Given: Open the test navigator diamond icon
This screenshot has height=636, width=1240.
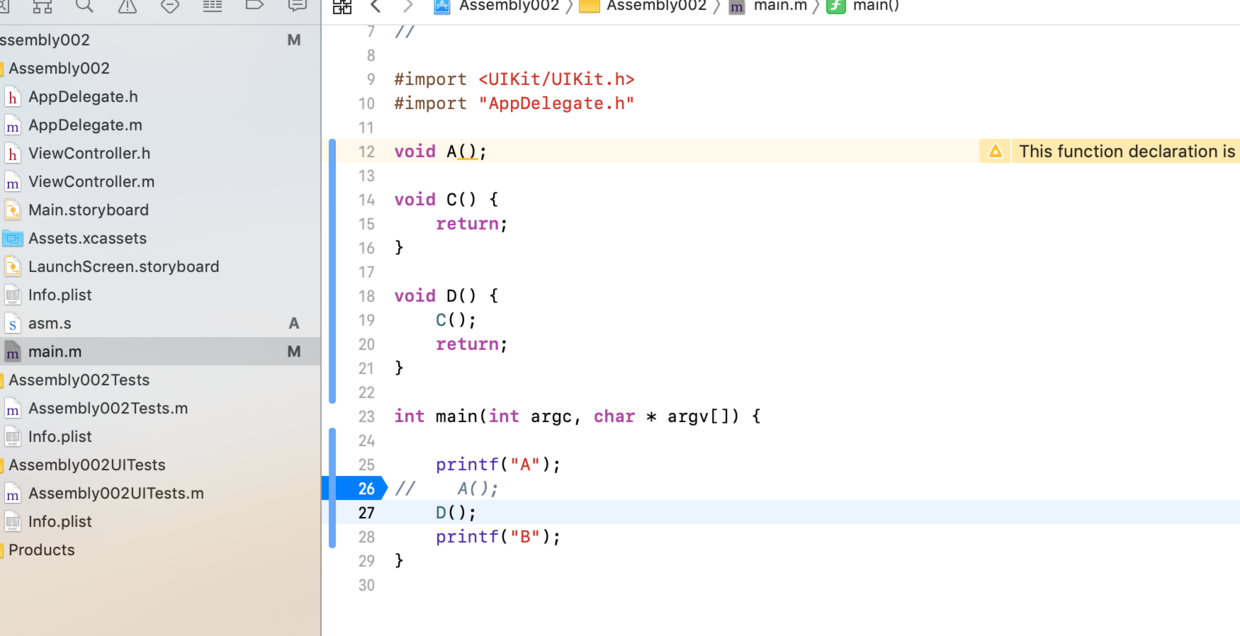Looking at the screenshot, I should (170, 6).
